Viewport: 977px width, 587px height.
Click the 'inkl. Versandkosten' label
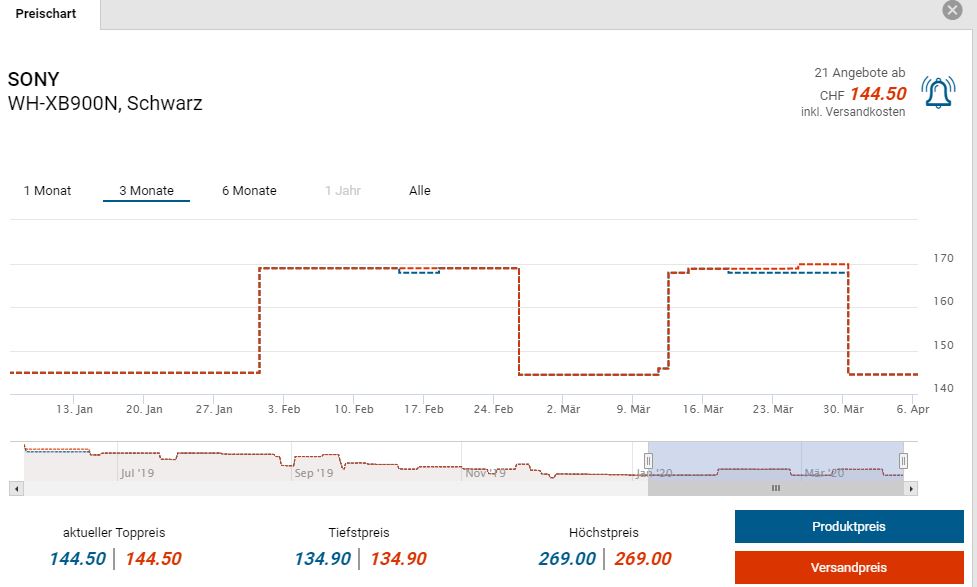[853, 112]
